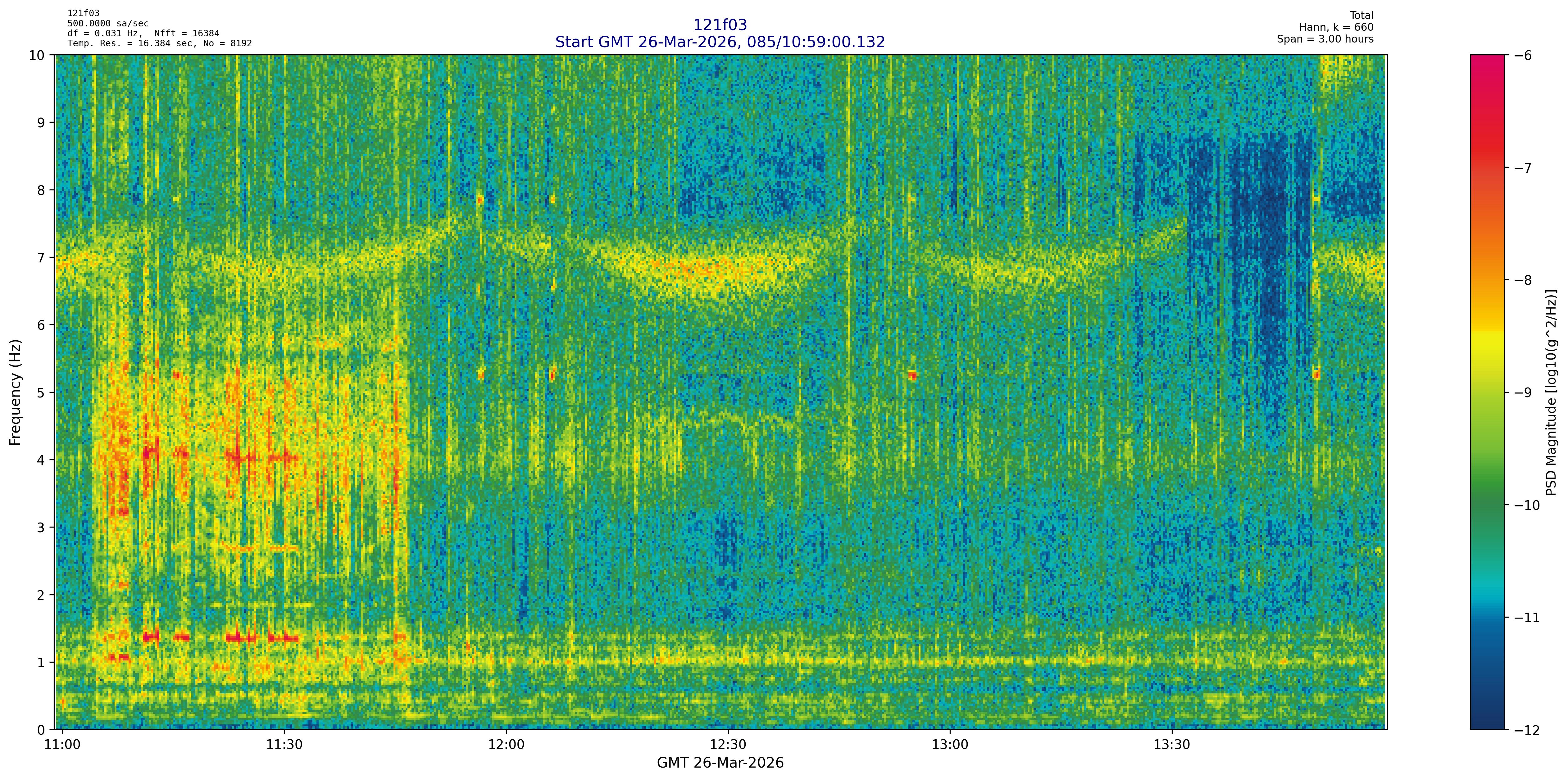Click the '500.0000 sa/sec' header text
The image size is (1568, 780).
[108, 24]
